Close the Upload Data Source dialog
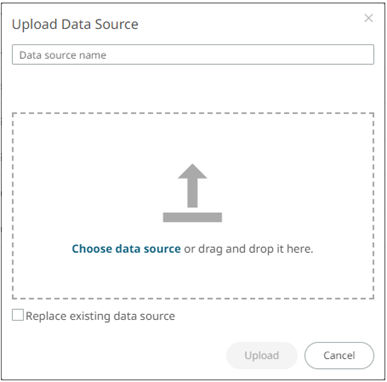 point(368,18)
